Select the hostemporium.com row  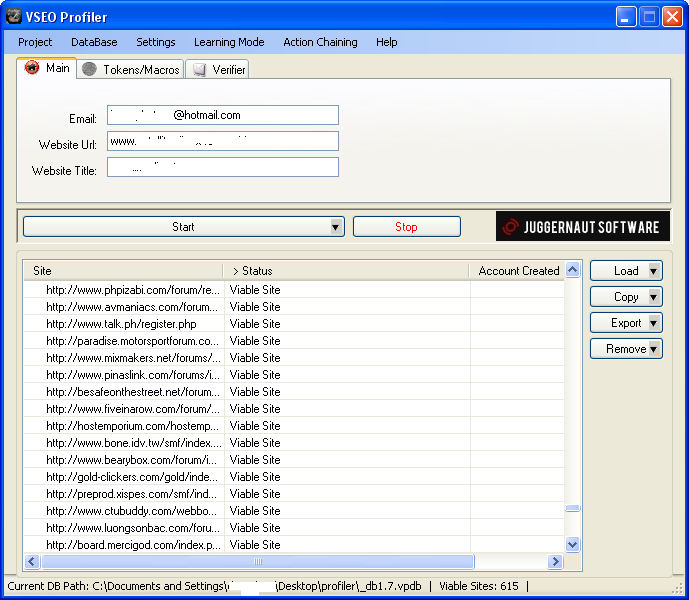[x=294, y=426]
